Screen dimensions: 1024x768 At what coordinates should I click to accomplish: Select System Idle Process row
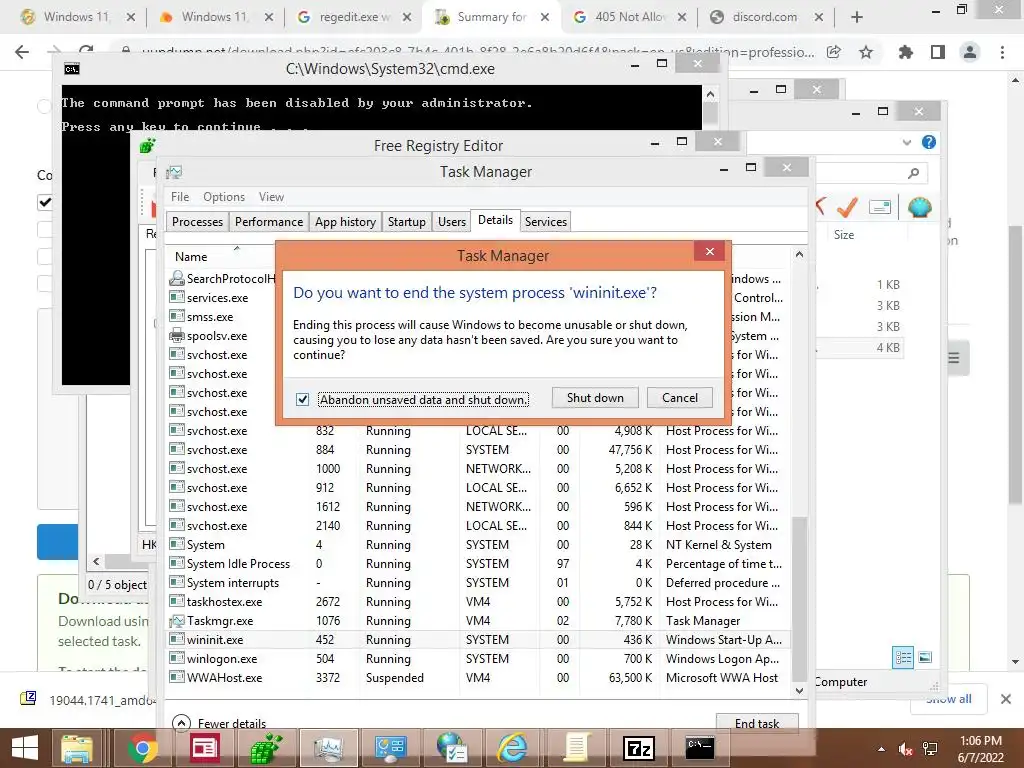478,564
